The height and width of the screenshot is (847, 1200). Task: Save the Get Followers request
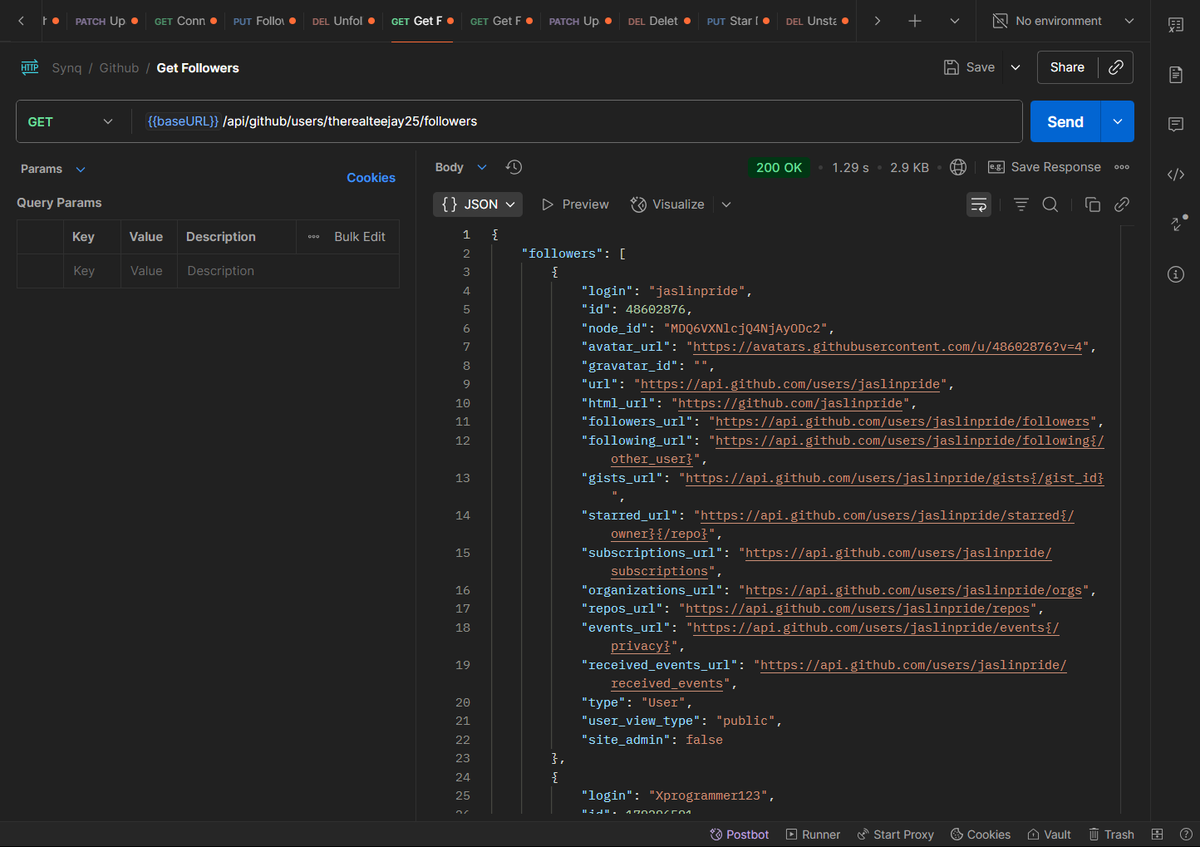coord(970,67)
